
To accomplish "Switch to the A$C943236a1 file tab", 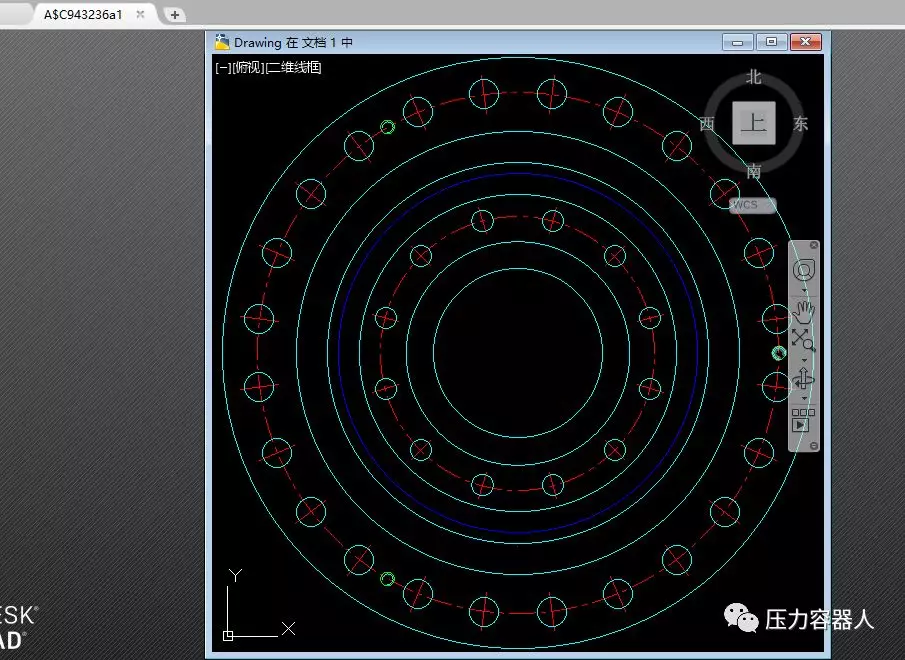I will [83, 15].
